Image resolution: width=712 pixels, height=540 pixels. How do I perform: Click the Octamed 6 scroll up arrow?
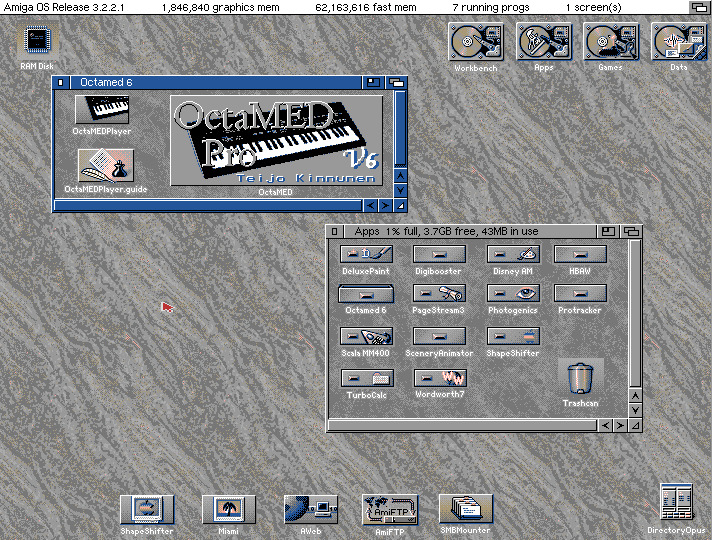[400, 175]
